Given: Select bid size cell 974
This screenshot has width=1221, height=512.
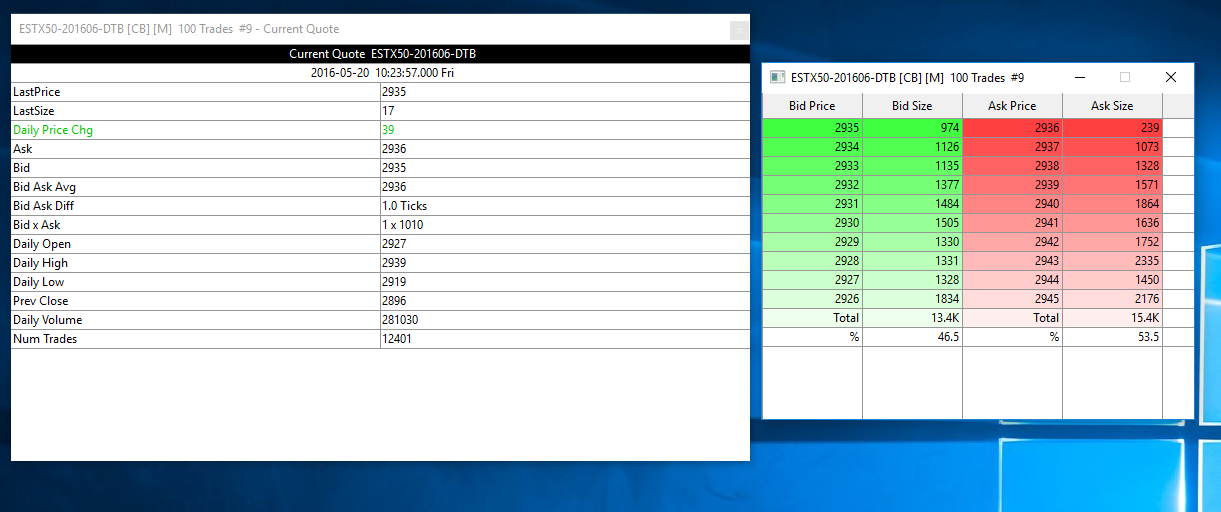Looking at the screenshot, I should tap(912, 128).
